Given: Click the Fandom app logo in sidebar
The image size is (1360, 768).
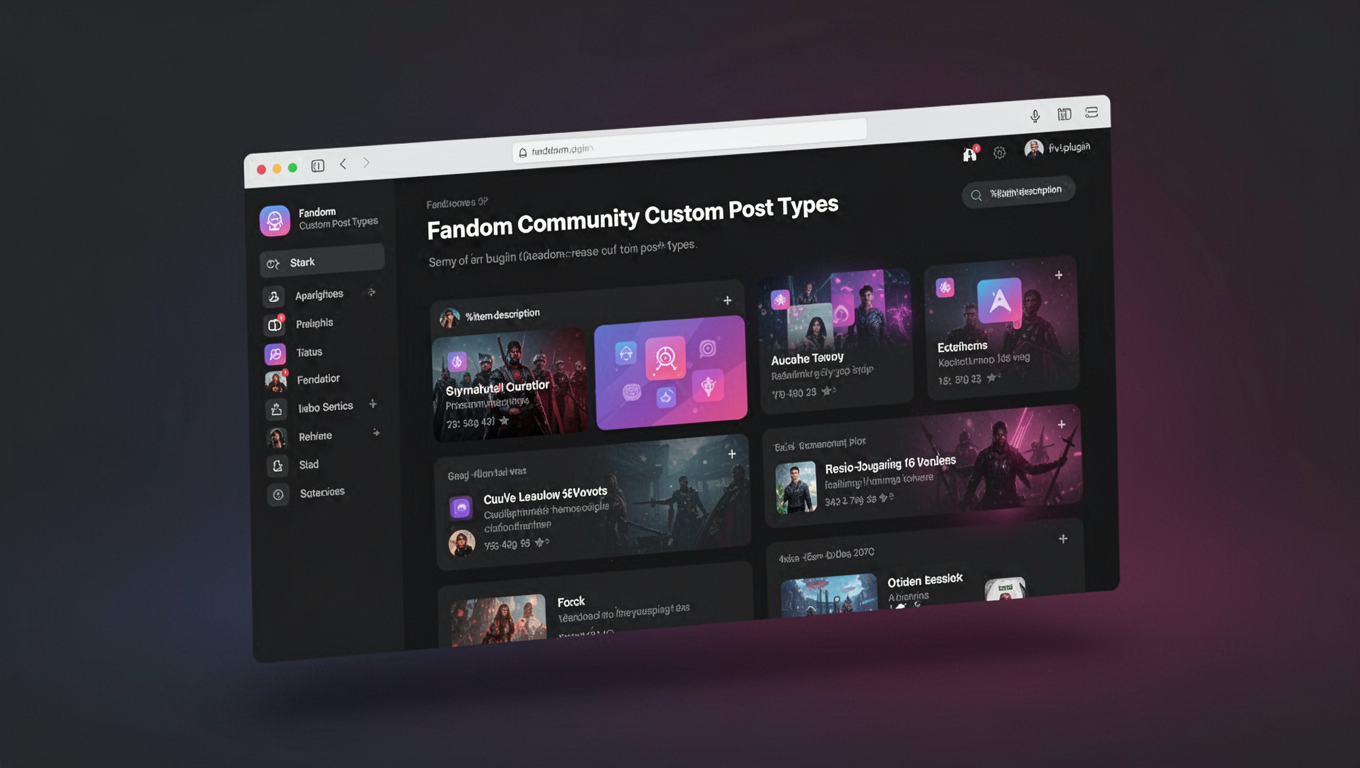Looking at the screenshot, I should [x=275, y=220].
